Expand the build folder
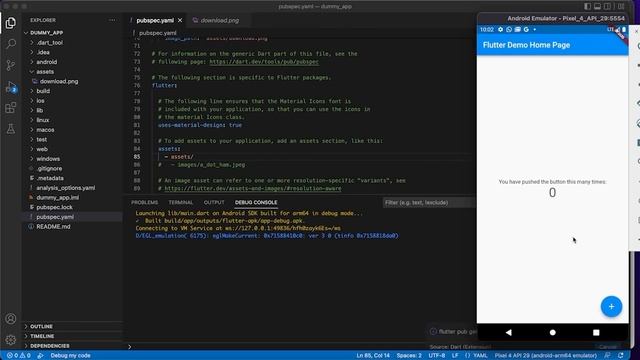The height and width of the screenshot is (360, 640). pyautogui.click(x=43, y=91)
